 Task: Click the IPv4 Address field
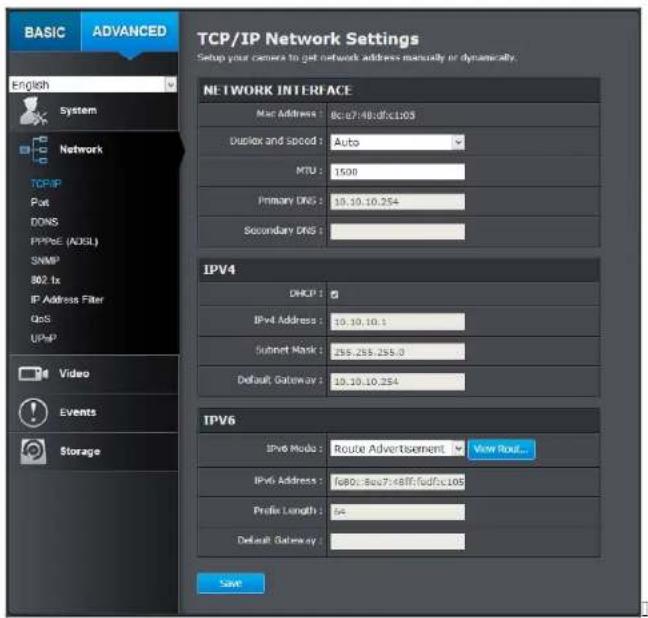[397, 322]
